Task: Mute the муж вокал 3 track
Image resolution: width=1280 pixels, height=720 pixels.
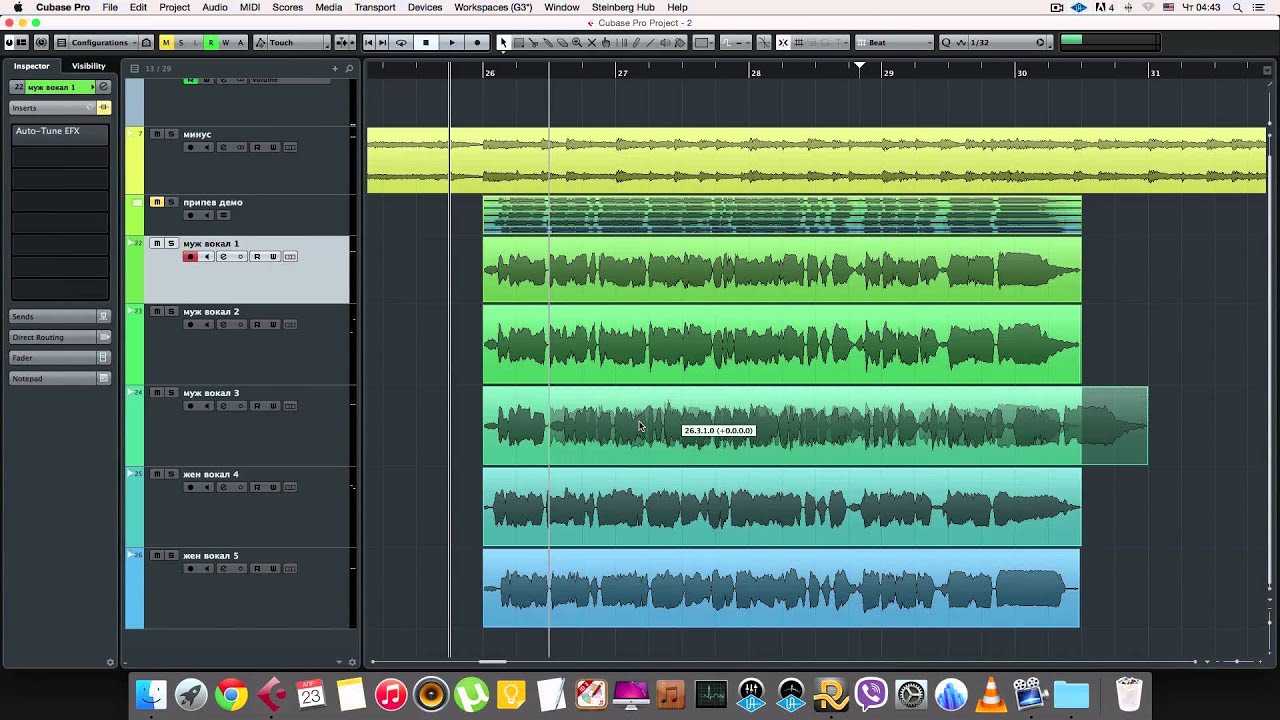Action: pyautogui.click(x=157, y=393)
